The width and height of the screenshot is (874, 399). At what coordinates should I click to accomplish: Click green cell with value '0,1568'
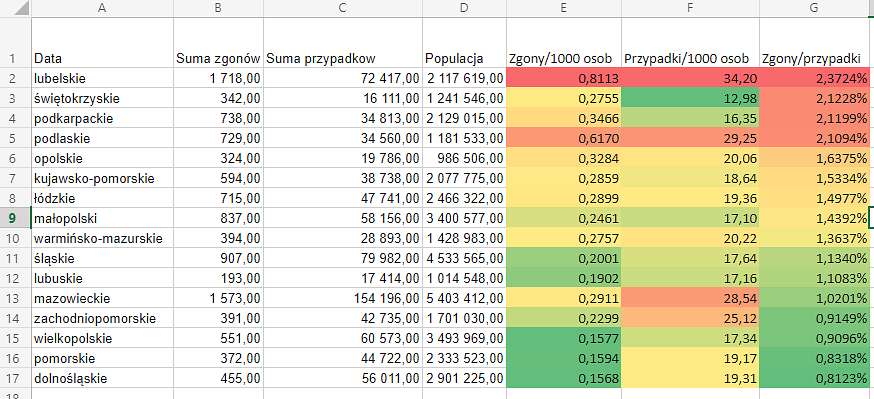pos(564,378)
